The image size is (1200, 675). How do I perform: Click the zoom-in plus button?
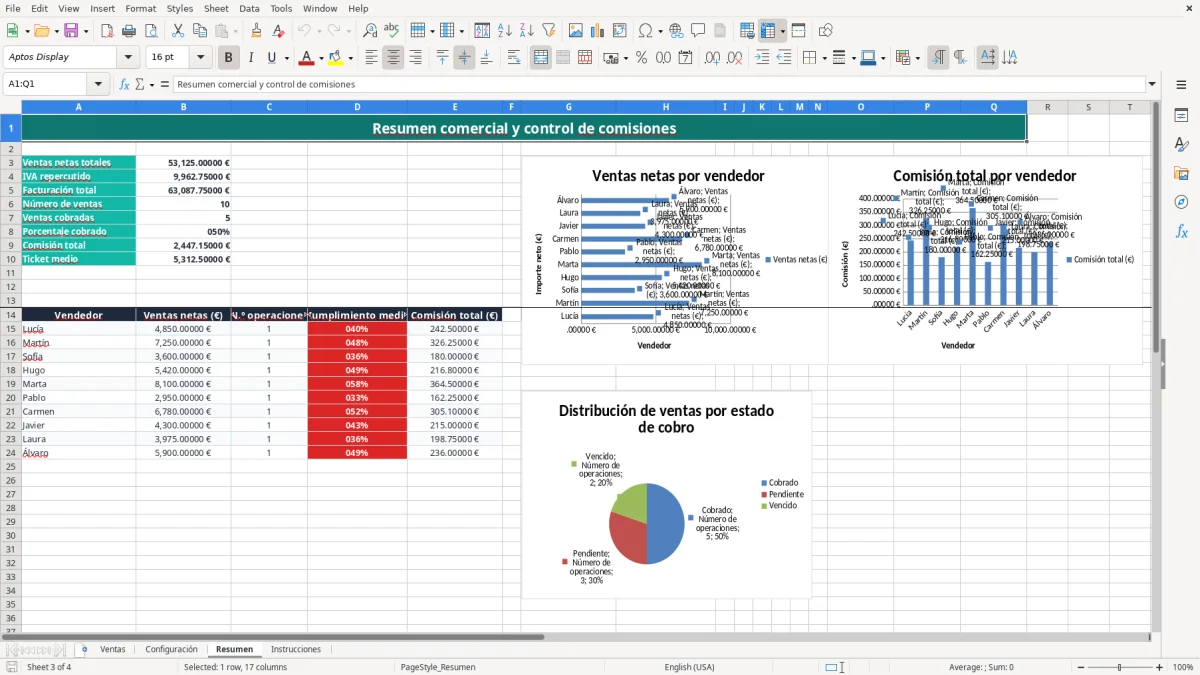1159,667
